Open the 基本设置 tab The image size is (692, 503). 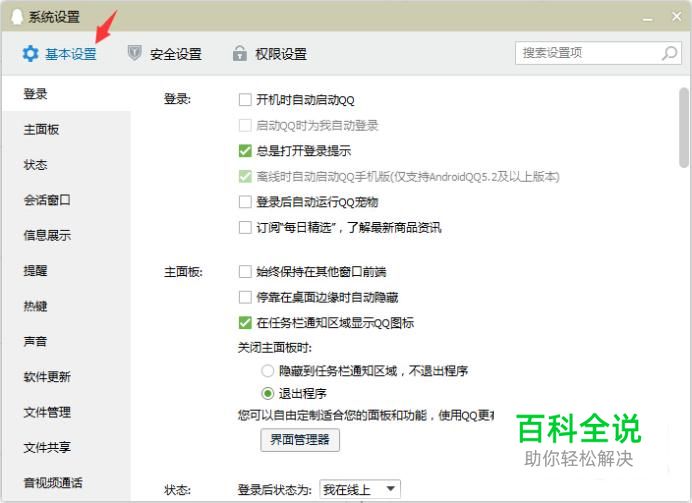(x=60, y=54)
